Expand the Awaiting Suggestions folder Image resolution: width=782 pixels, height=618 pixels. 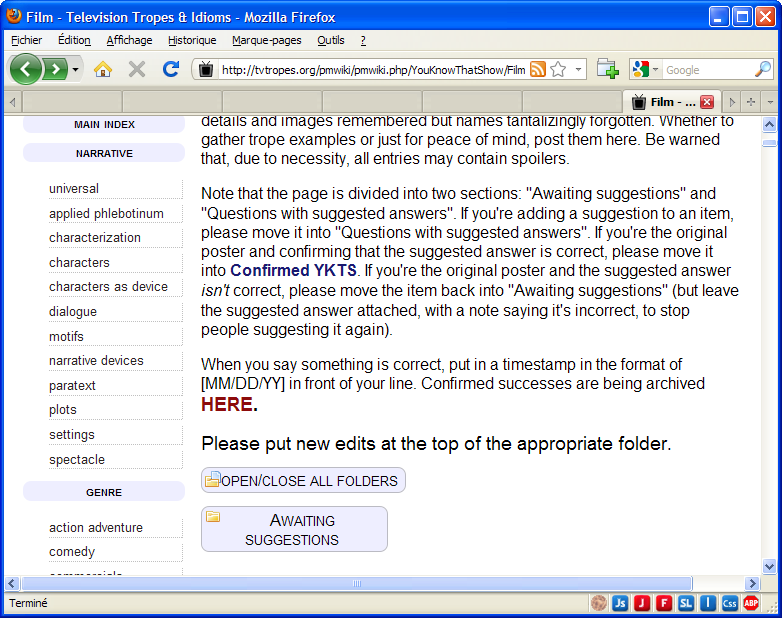pyautogui.click(x=293, y=529)
